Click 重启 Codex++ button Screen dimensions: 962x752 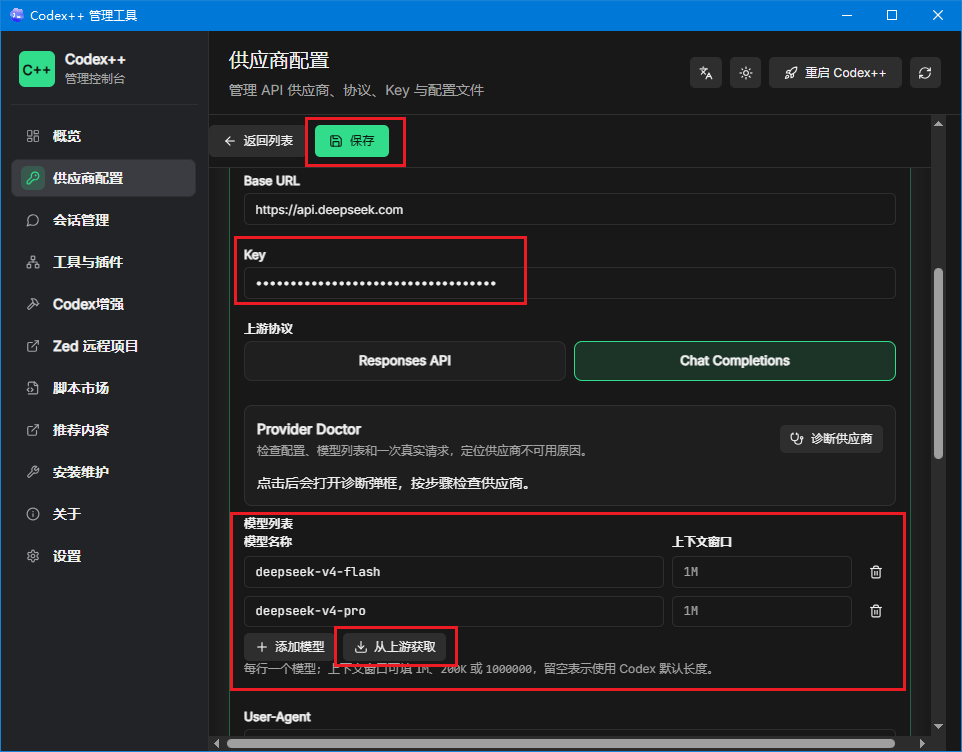click(x=835, y=73)
